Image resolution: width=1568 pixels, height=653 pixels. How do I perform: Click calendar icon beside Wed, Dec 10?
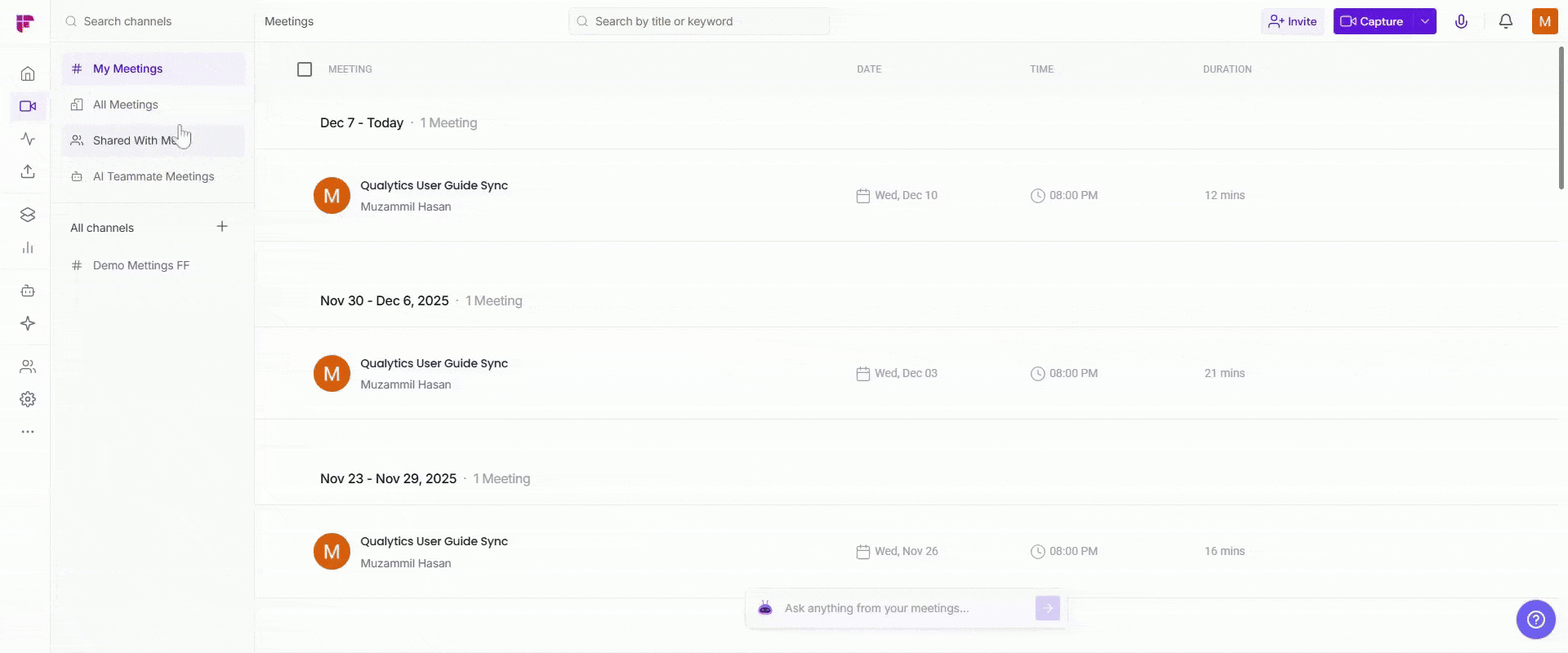coord(862,196)
